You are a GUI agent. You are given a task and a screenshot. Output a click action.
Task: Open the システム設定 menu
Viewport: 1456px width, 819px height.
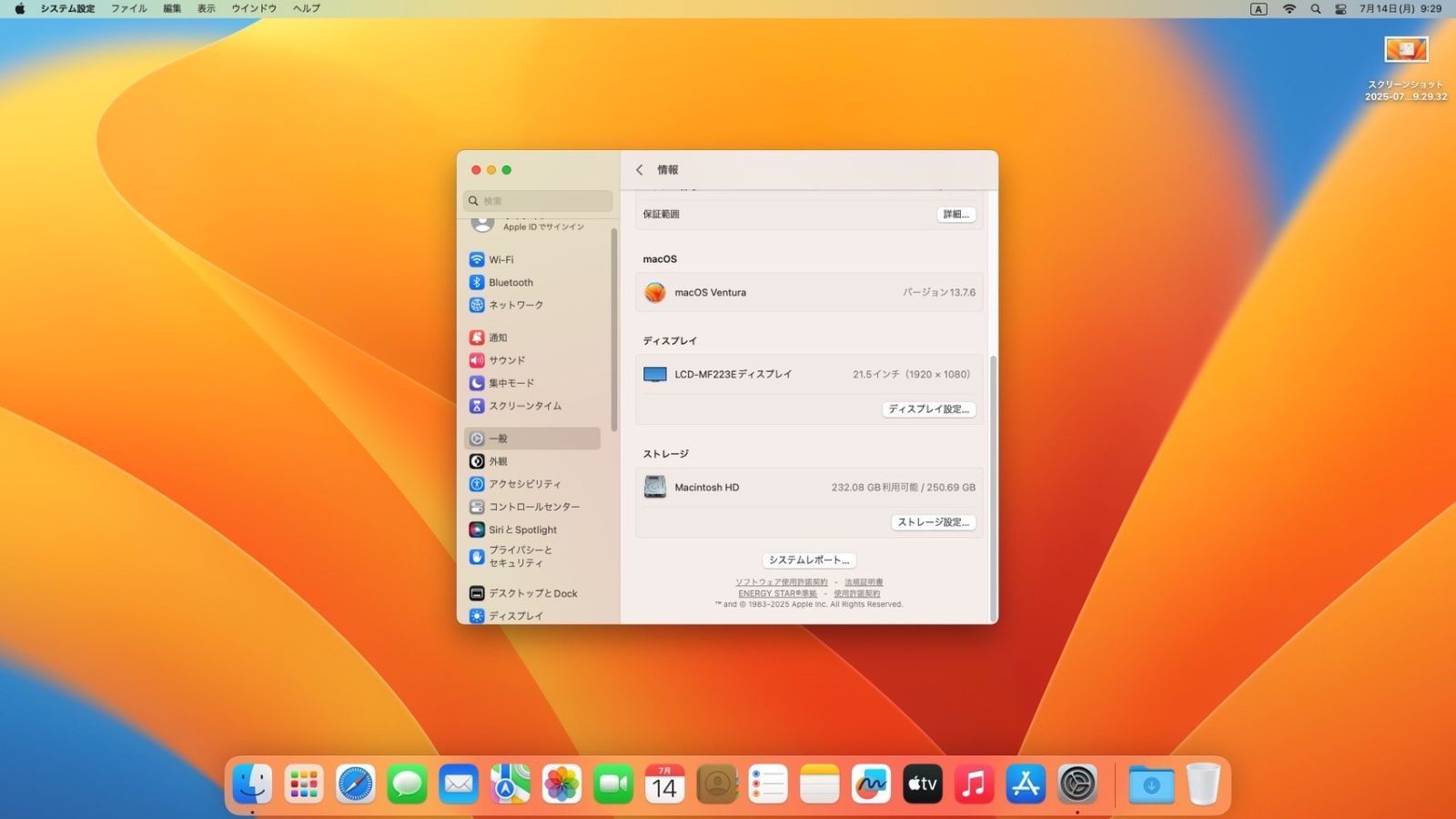[x=67, y=8]
